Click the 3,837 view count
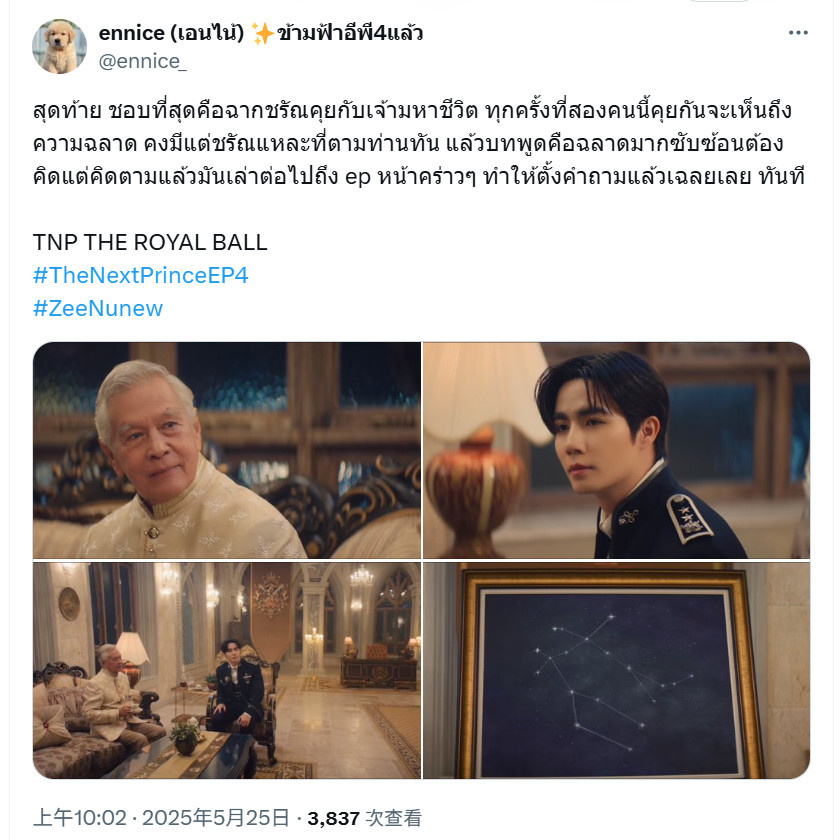The image size is (840, 840). point(333,818)
